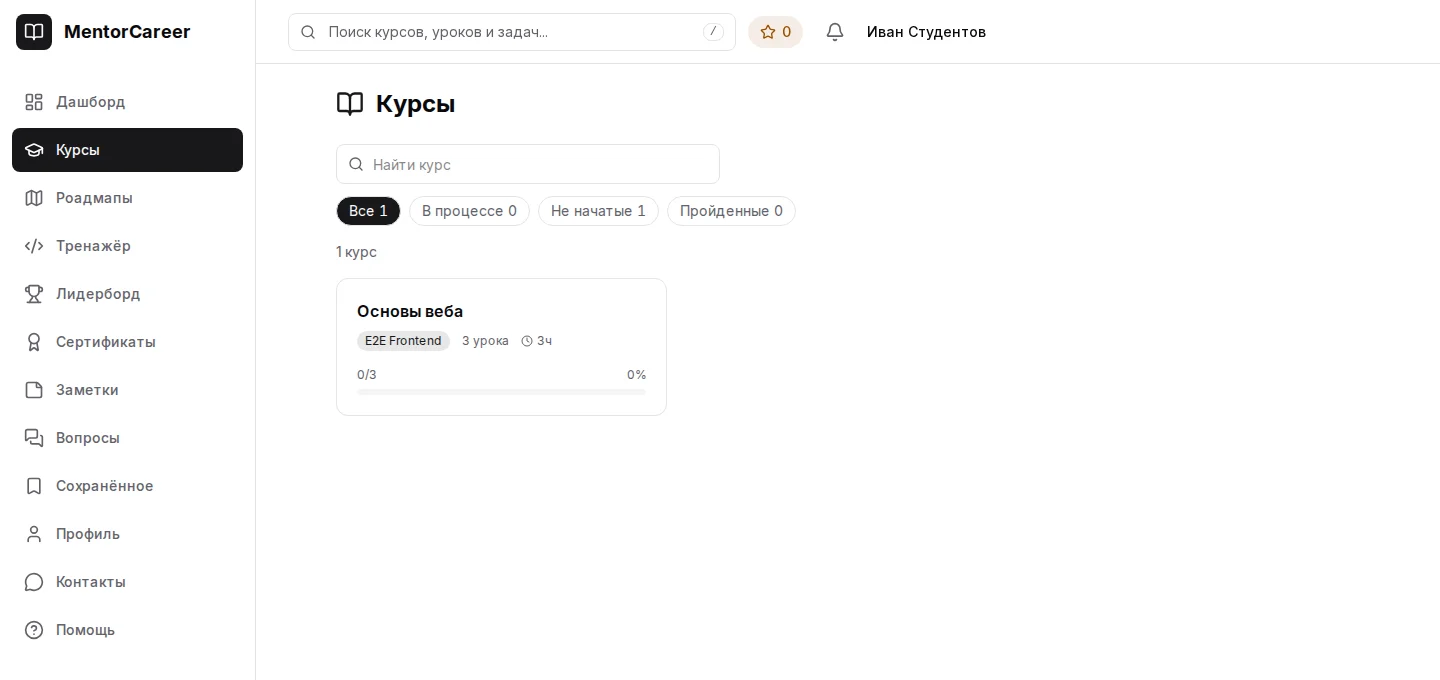Open Заметки in the sidebar
The width and height of the screenshot is (1440, 680).
(127, 390)
